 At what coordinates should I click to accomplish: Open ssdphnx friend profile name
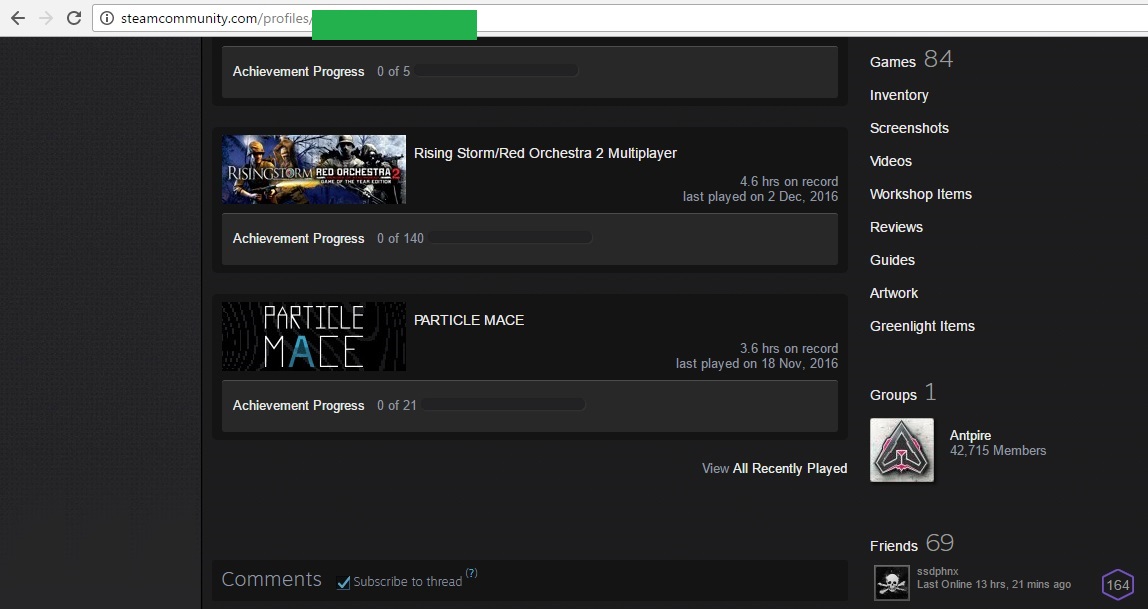938,571
